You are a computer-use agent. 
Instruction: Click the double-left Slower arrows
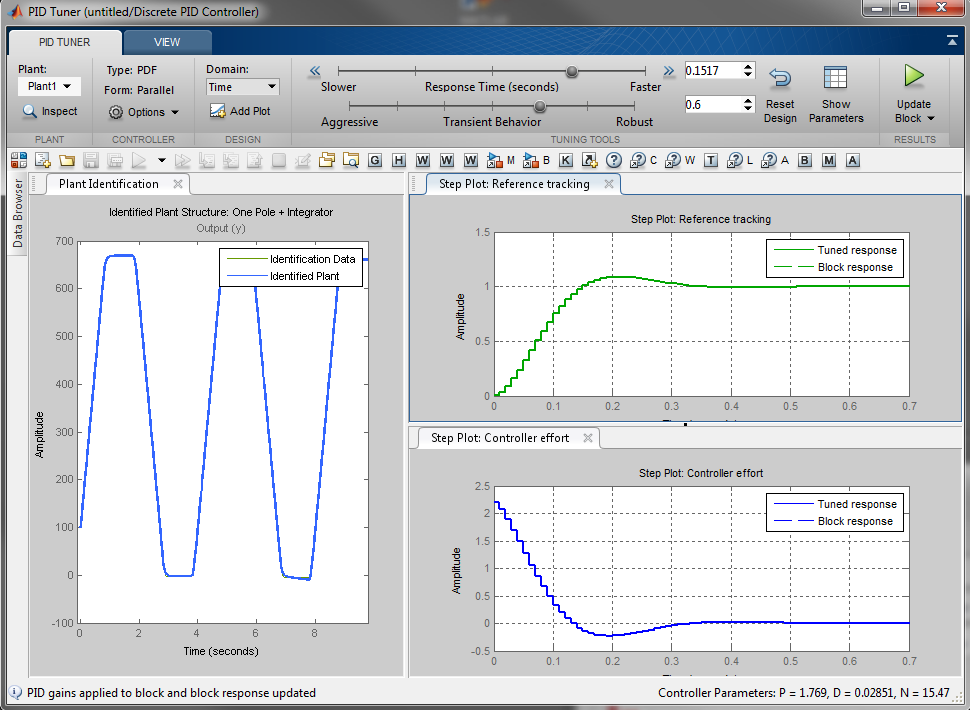click(x=314, y=71)
